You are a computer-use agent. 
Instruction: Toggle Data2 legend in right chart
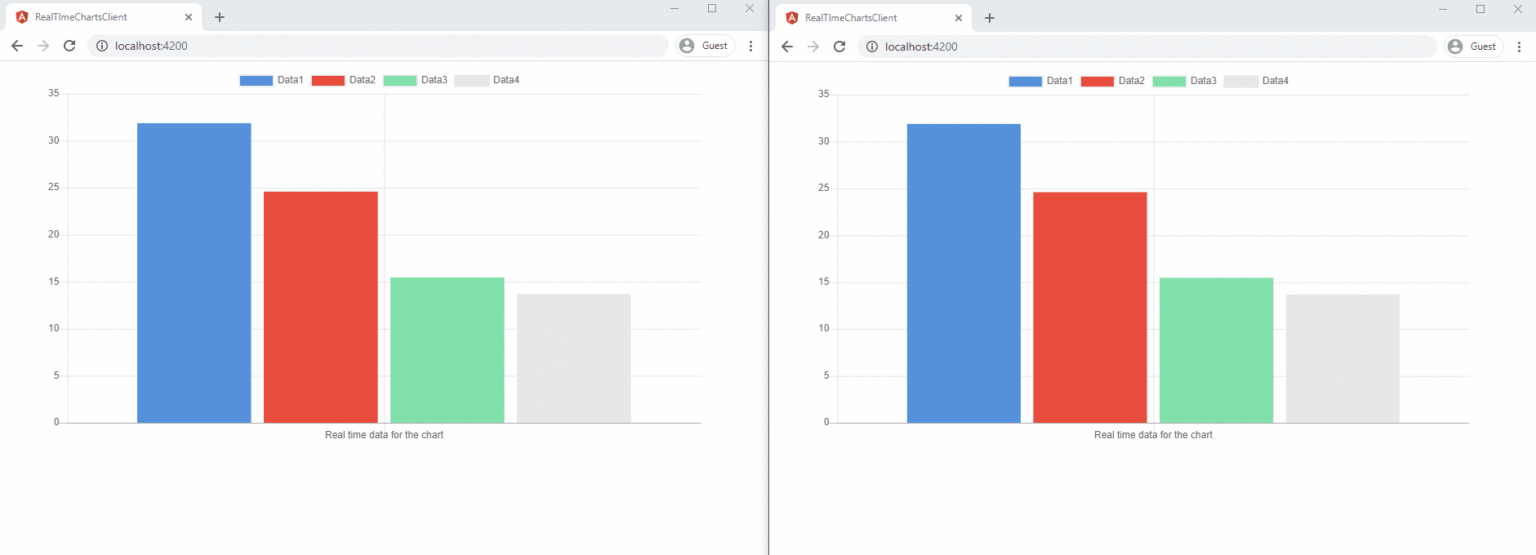(x=1113, y=80)
